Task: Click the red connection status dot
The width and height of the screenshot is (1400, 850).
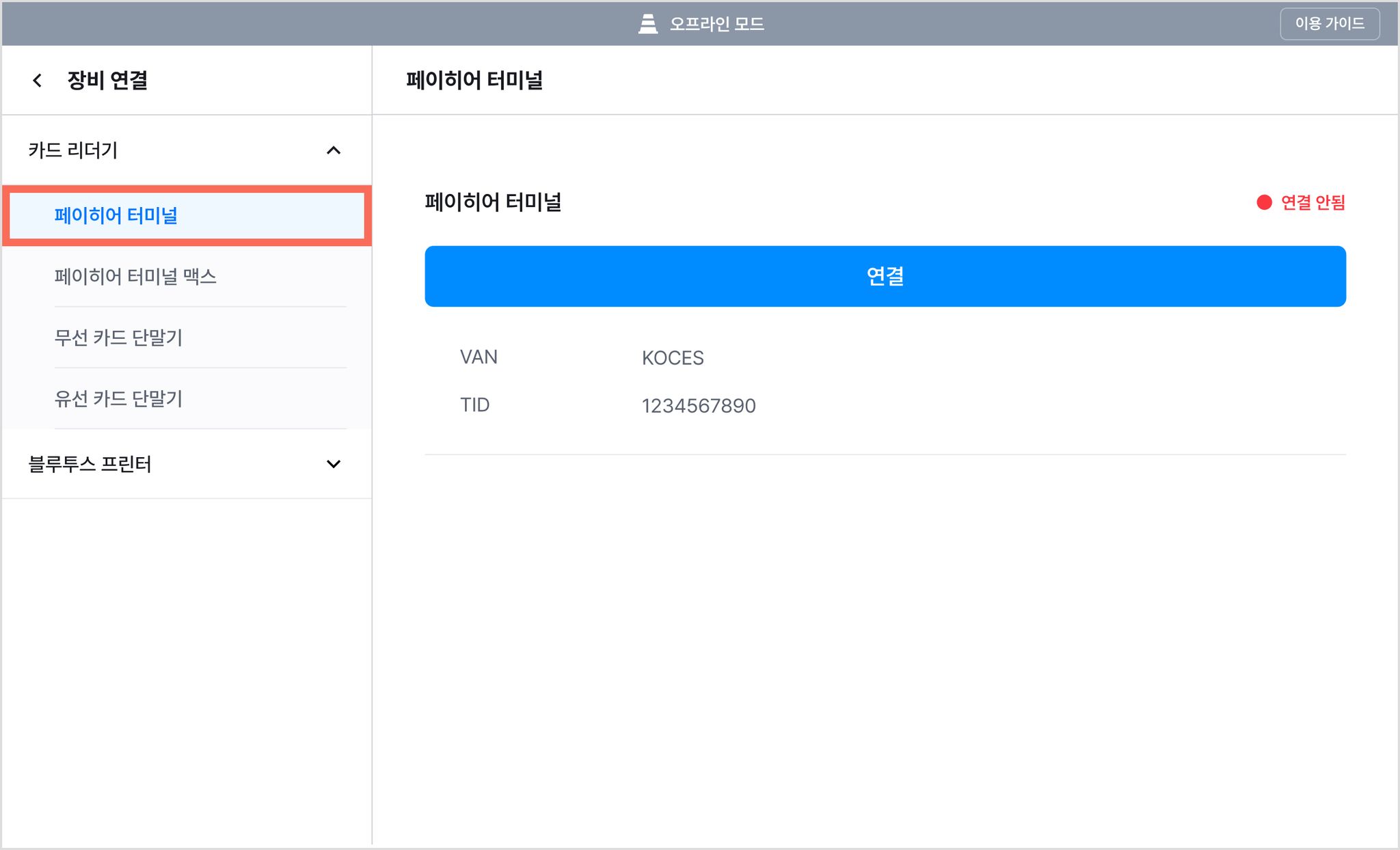Action: tap(1264, 202)
